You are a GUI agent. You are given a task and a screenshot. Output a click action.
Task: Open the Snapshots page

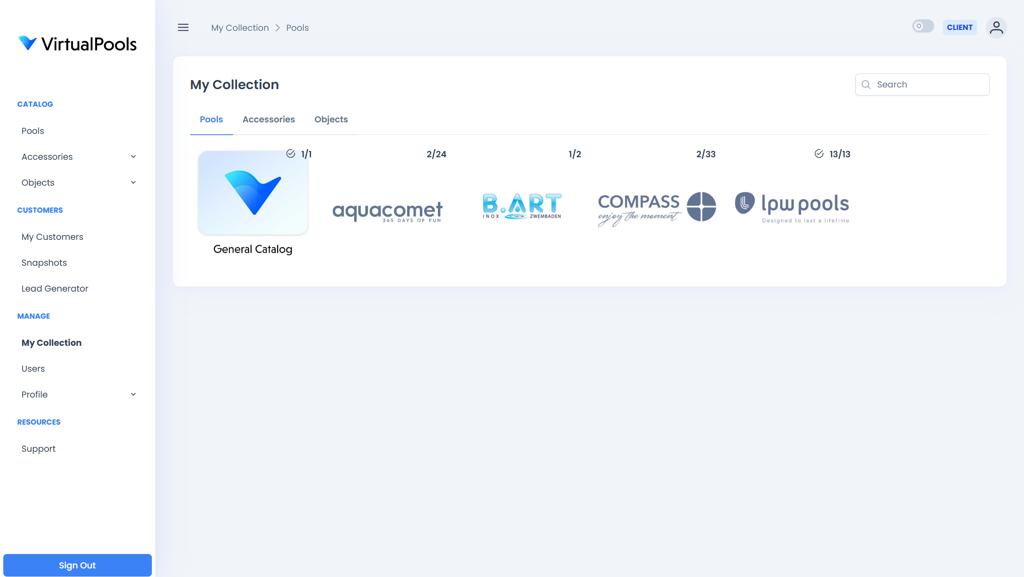(x=44, y=263)
